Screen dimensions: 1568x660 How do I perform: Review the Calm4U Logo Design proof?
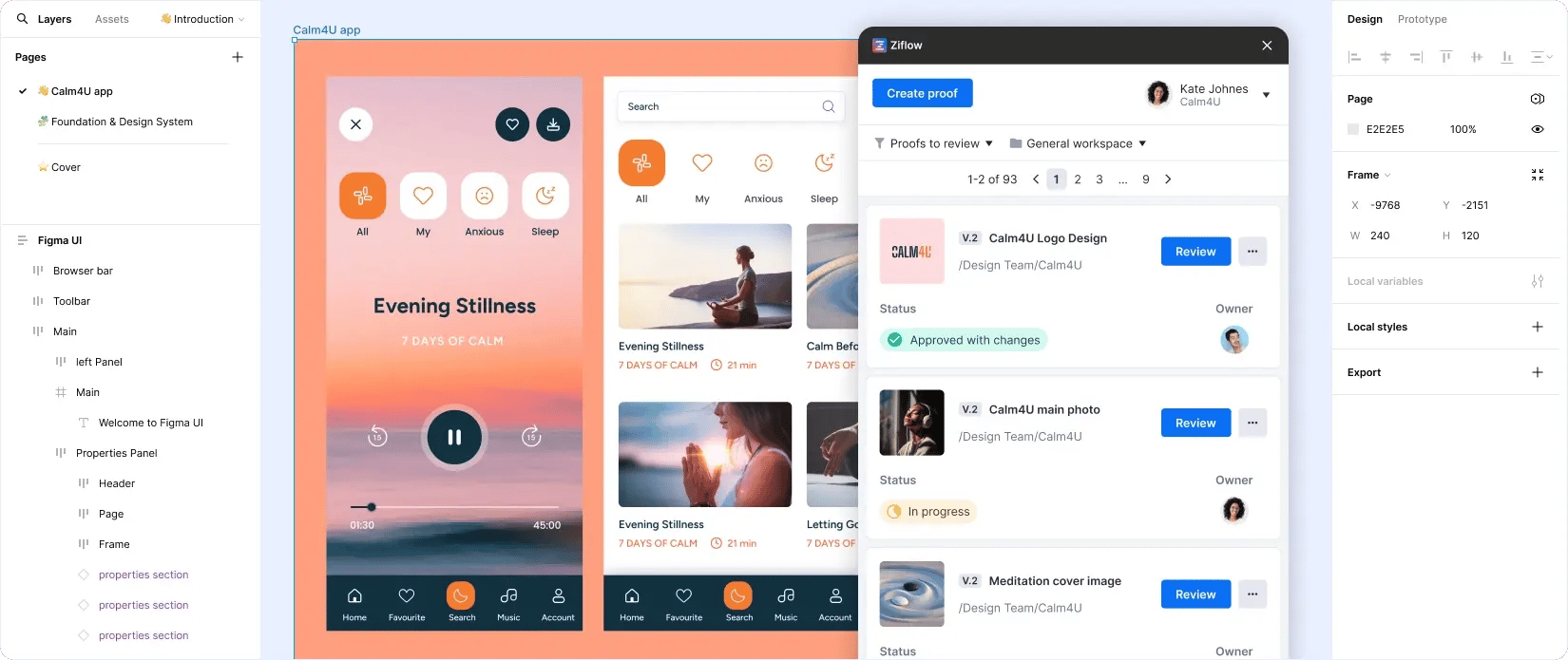pyautogui.click(x=1195, y=252)
